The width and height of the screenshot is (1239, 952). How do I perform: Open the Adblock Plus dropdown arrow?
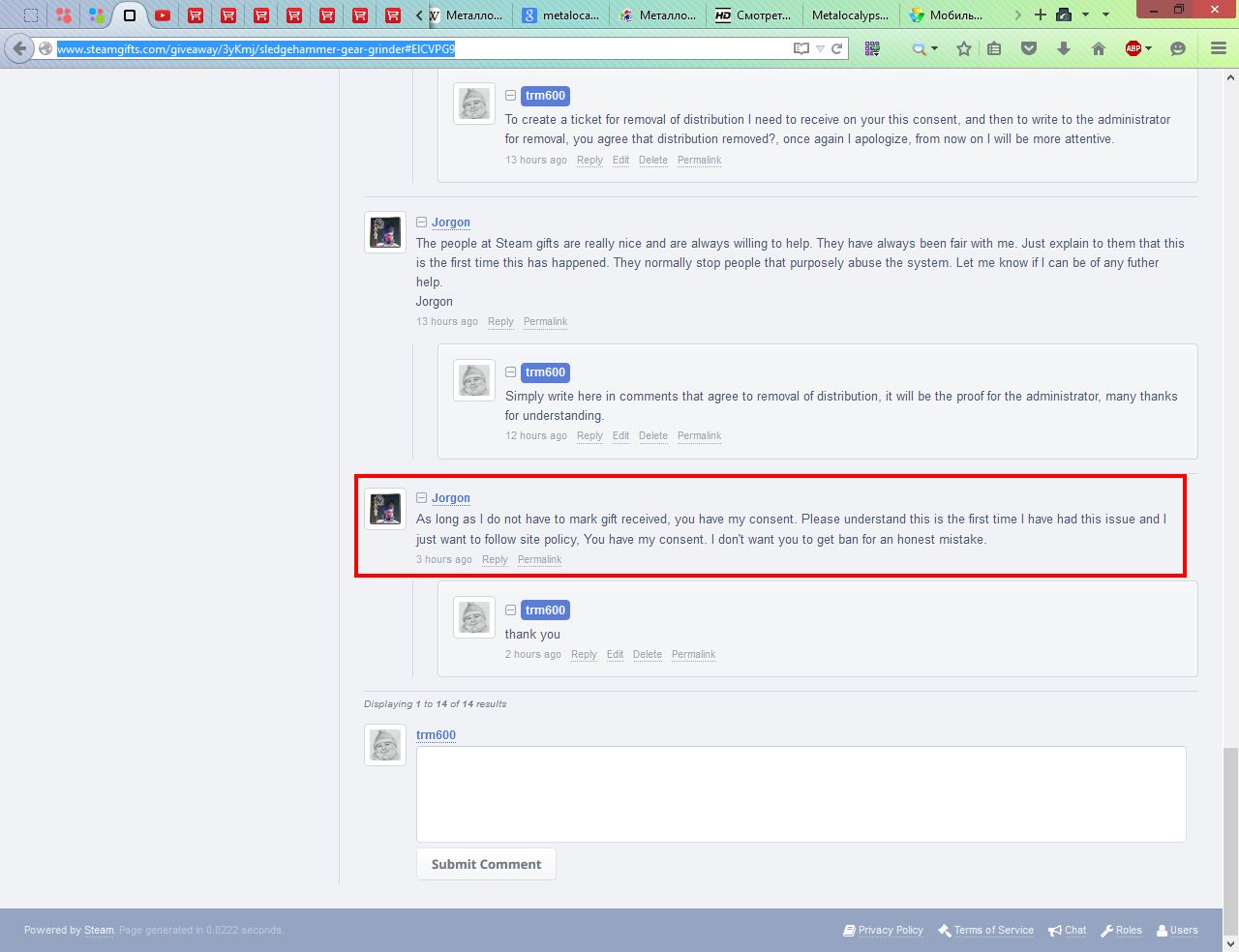pyautogui.click(x=1149, y=48)
